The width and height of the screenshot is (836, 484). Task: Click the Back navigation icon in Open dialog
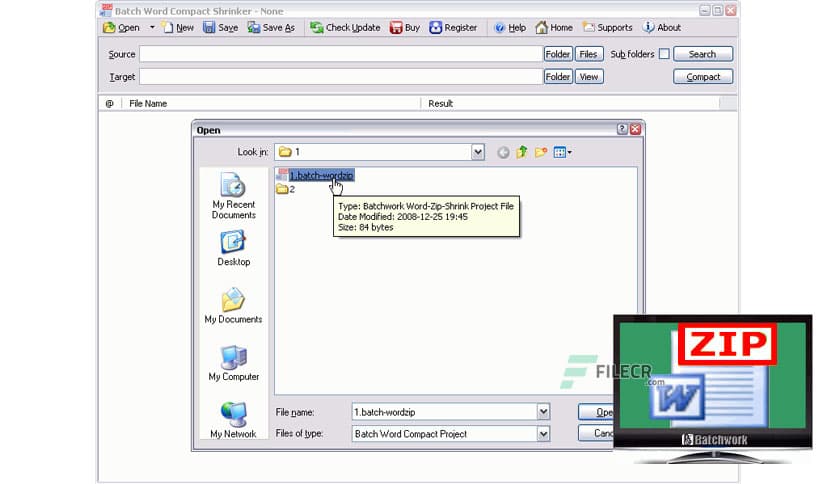point(503,153)
